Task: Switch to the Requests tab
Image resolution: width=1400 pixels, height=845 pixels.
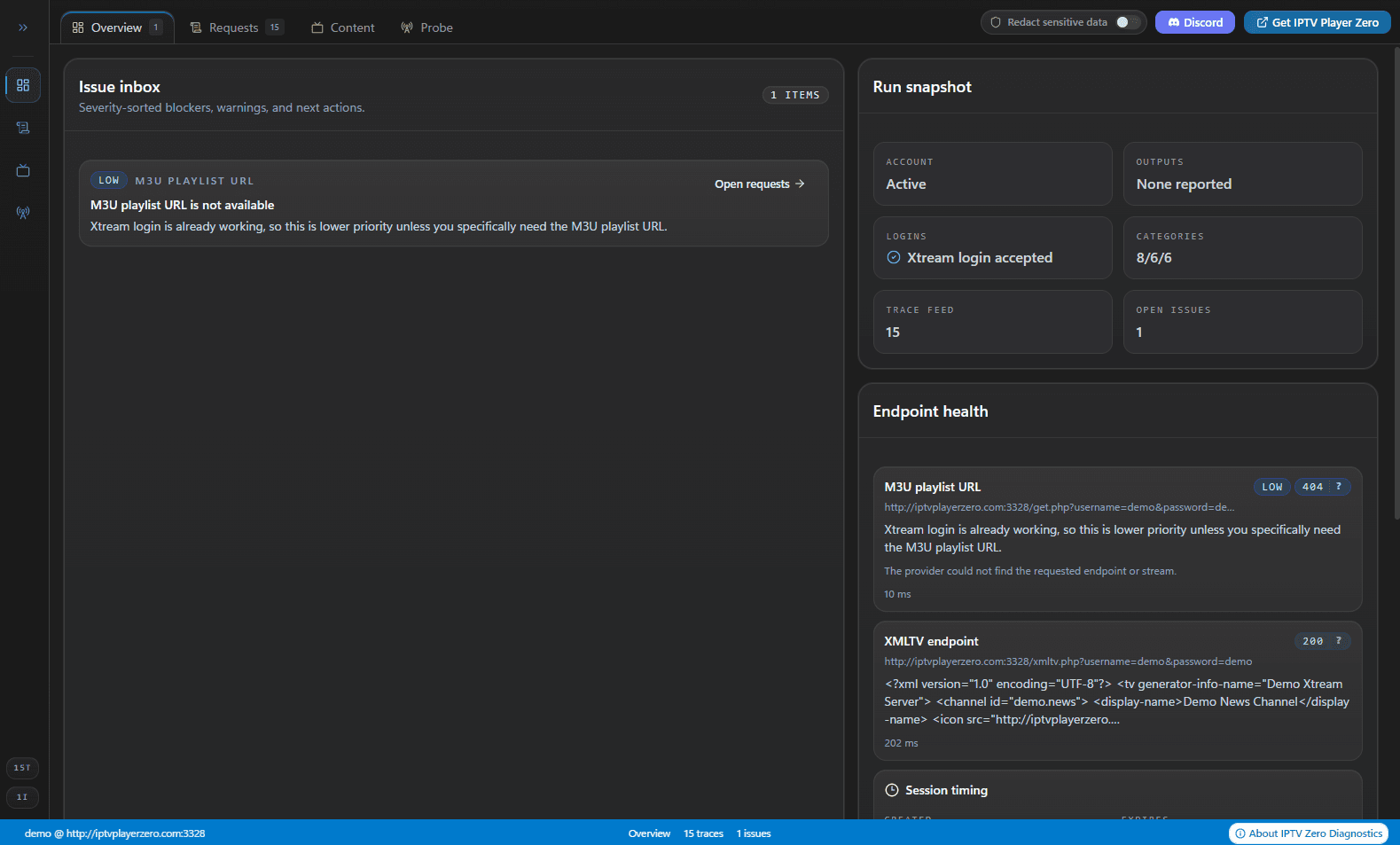Action: 235,27
